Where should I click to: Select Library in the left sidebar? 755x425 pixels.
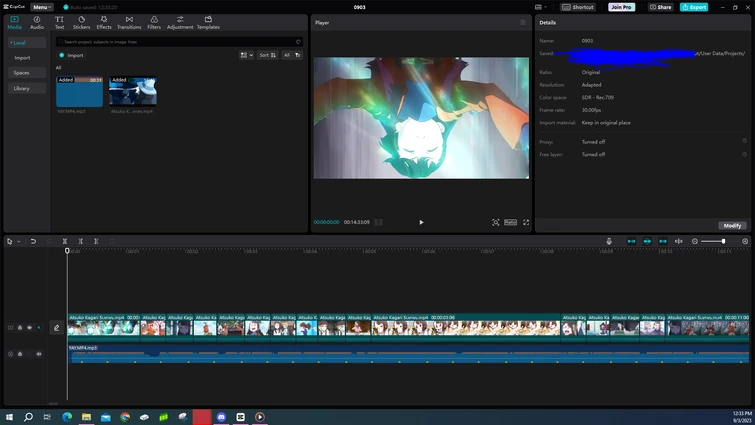coord(21,88)
